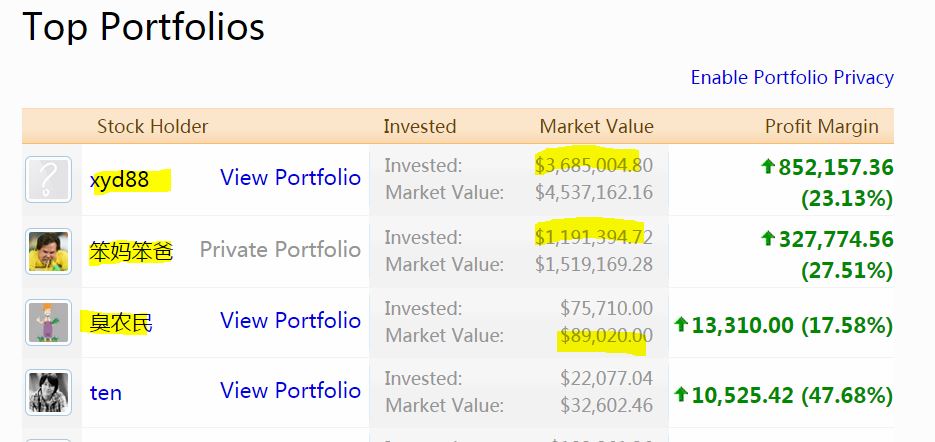Image resolution: width=935 pixels, height=442 pixels.
Task: Click the Profit Margin column header
Action: (x=821, y=126)
